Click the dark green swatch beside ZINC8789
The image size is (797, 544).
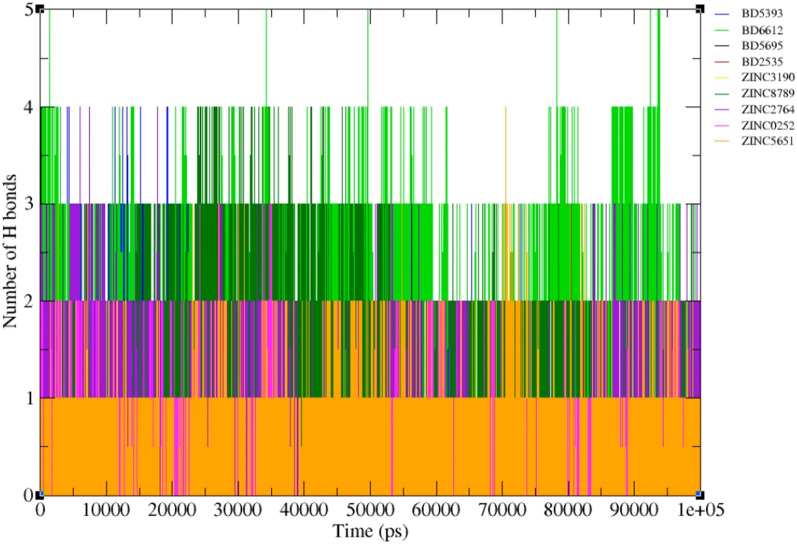click(x=722, y=94)
